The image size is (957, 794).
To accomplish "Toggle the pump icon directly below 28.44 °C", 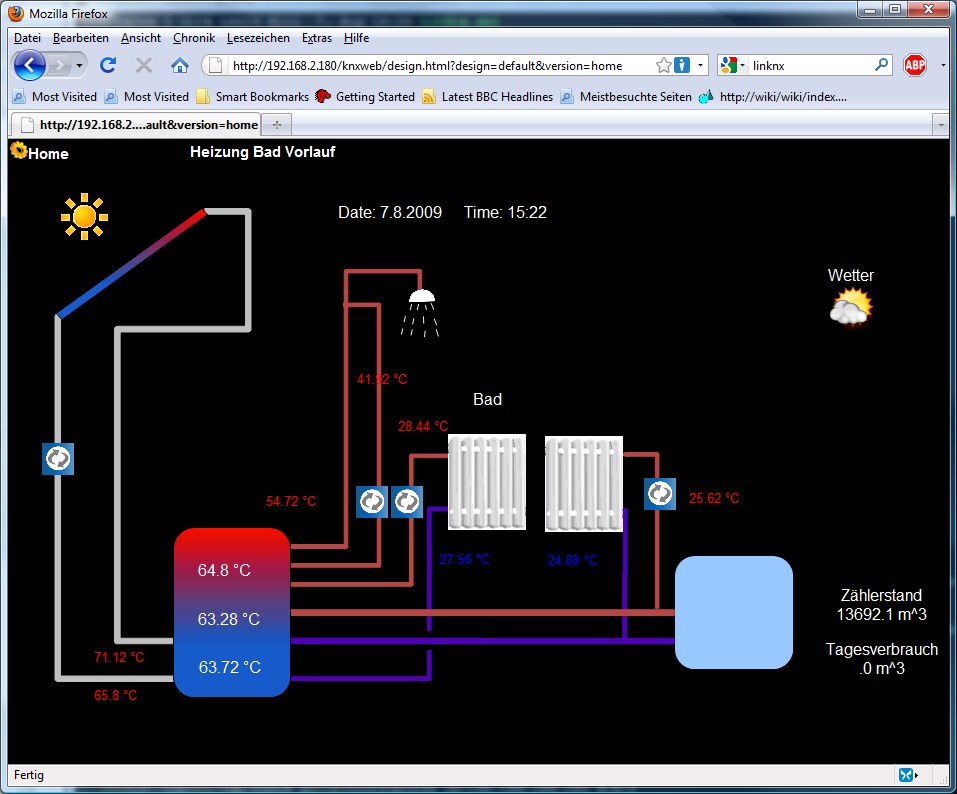I will pyautogui.click(x=407, y=501).
